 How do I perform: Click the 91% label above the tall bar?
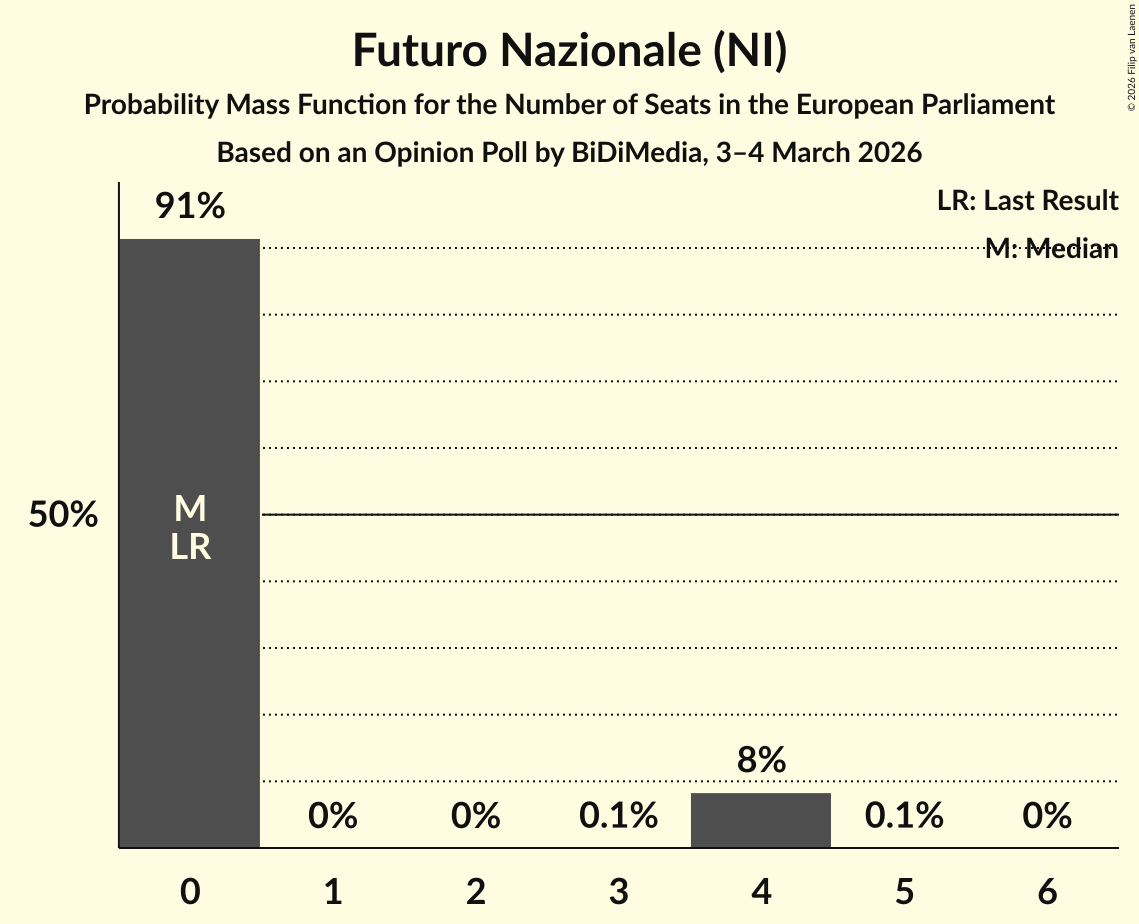pyautogui.click(x=189, y=207)
